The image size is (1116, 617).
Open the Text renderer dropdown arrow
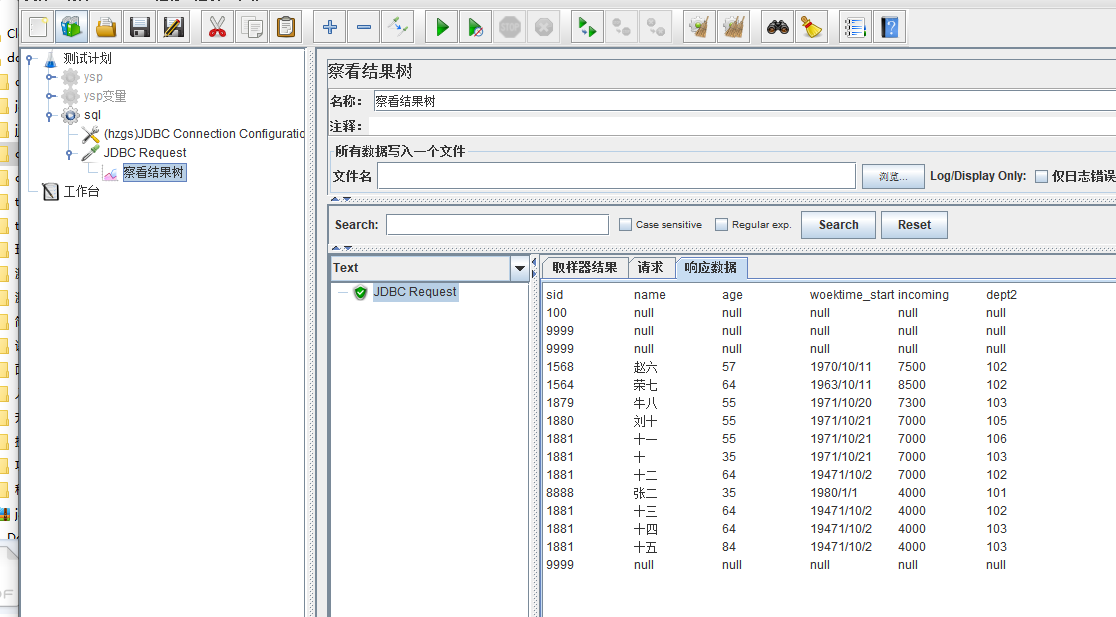519,268
